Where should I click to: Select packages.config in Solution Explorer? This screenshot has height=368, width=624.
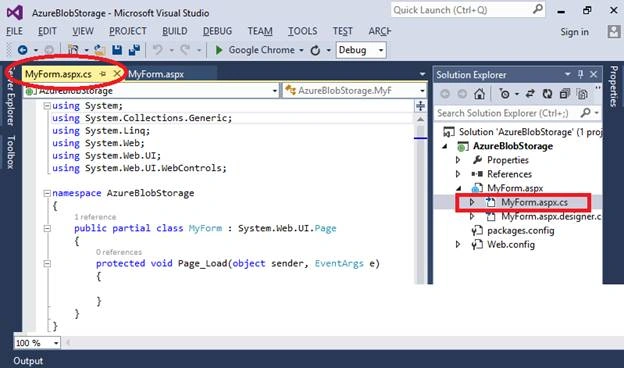[x=521, y=231]
